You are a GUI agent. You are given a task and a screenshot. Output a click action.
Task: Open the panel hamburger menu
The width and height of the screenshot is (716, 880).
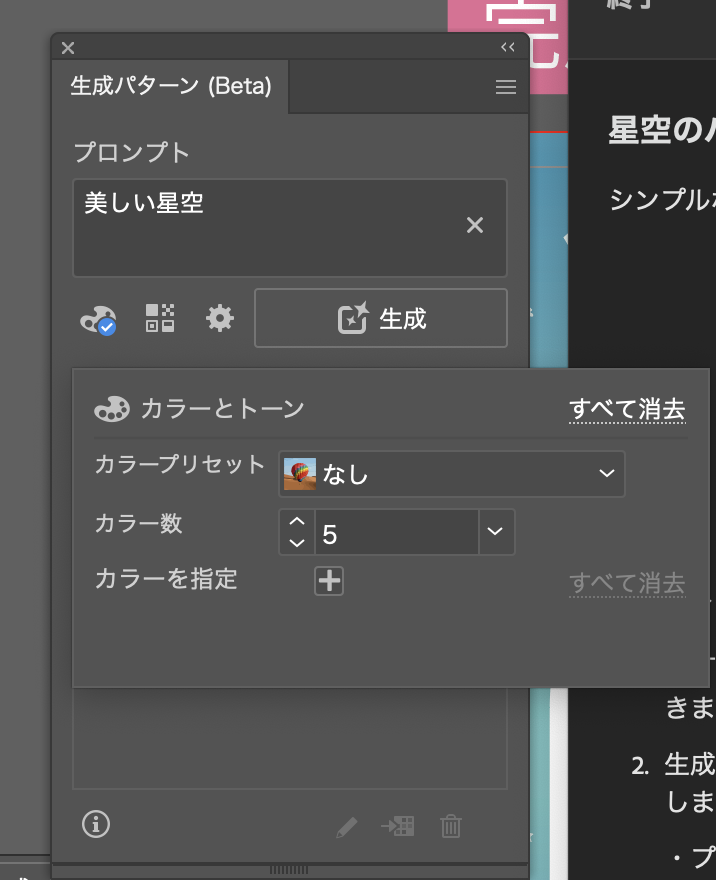coord(506,87)
